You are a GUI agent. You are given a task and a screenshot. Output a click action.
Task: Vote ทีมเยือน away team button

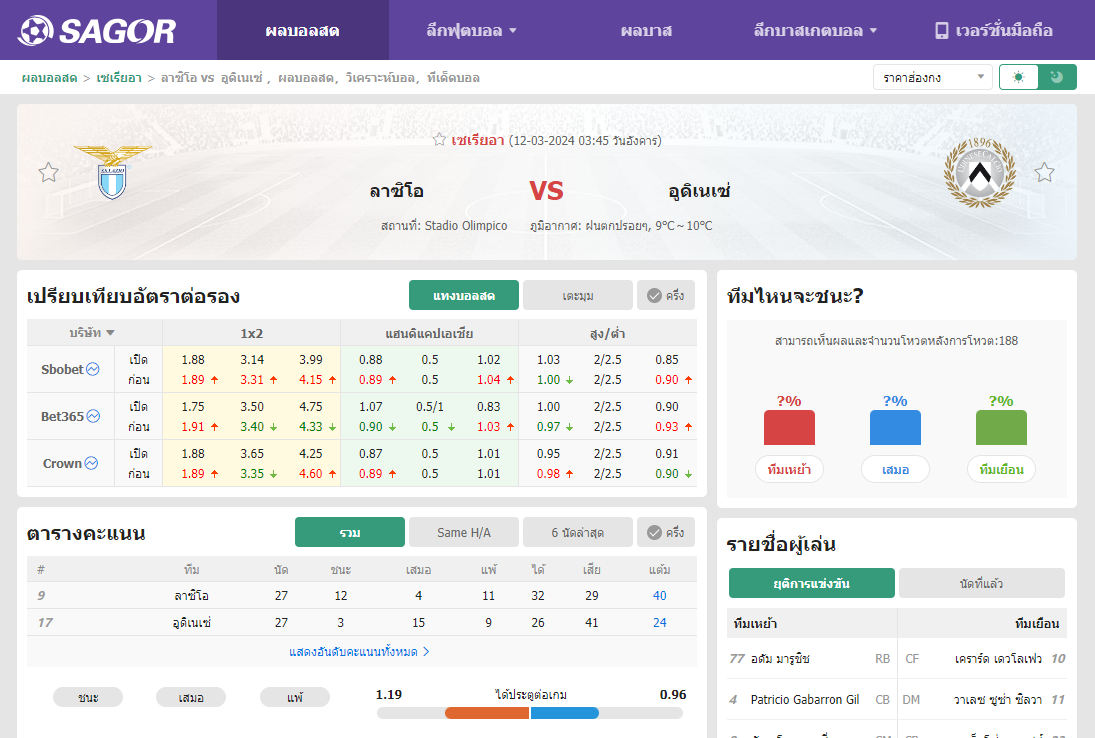[1001, 469]
